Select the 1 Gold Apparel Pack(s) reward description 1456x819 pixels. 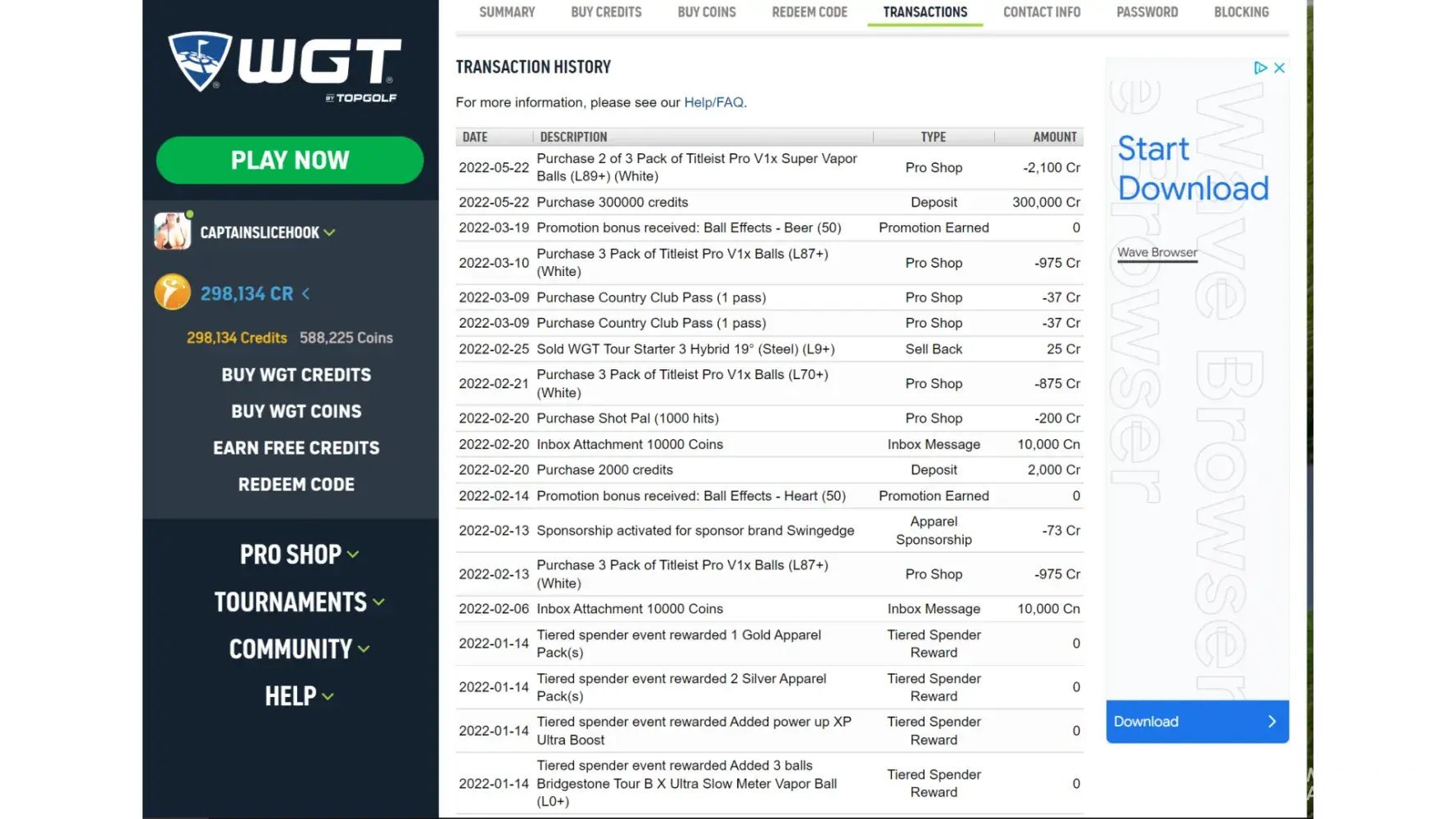point(679,644)
